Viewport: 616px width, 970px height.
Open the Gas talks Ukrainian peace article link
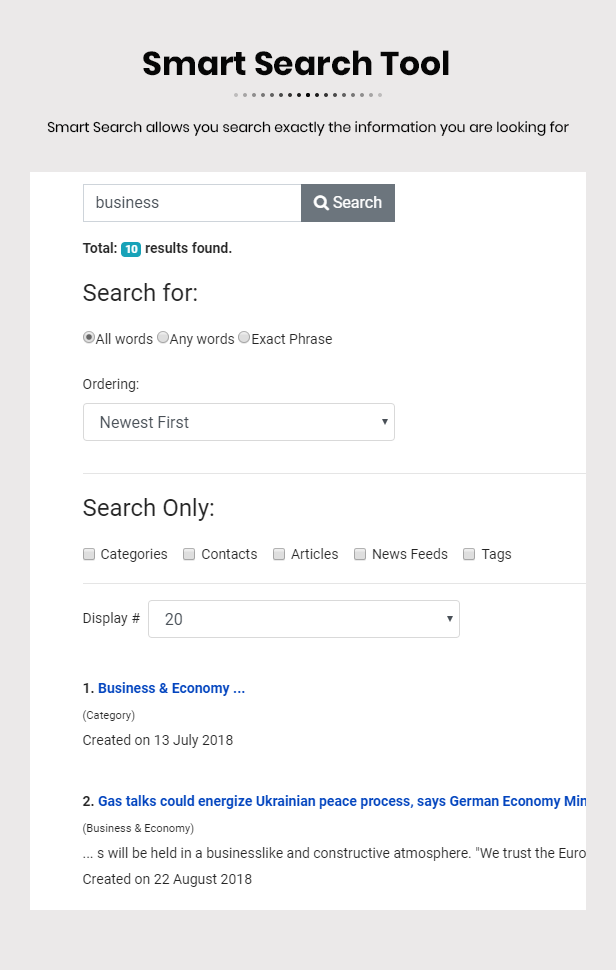pos(342,801)
